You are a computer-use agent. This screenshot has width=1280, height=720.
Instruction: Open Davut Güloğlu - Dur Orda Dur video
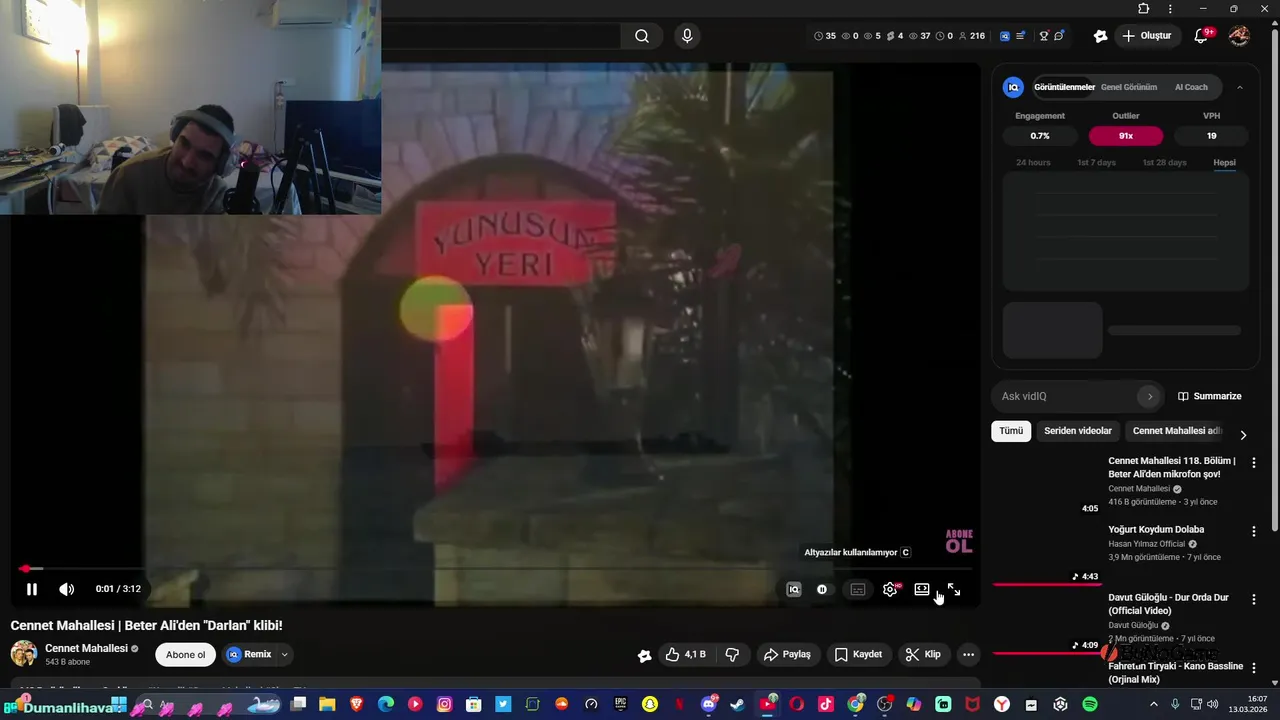(1168, 604)
